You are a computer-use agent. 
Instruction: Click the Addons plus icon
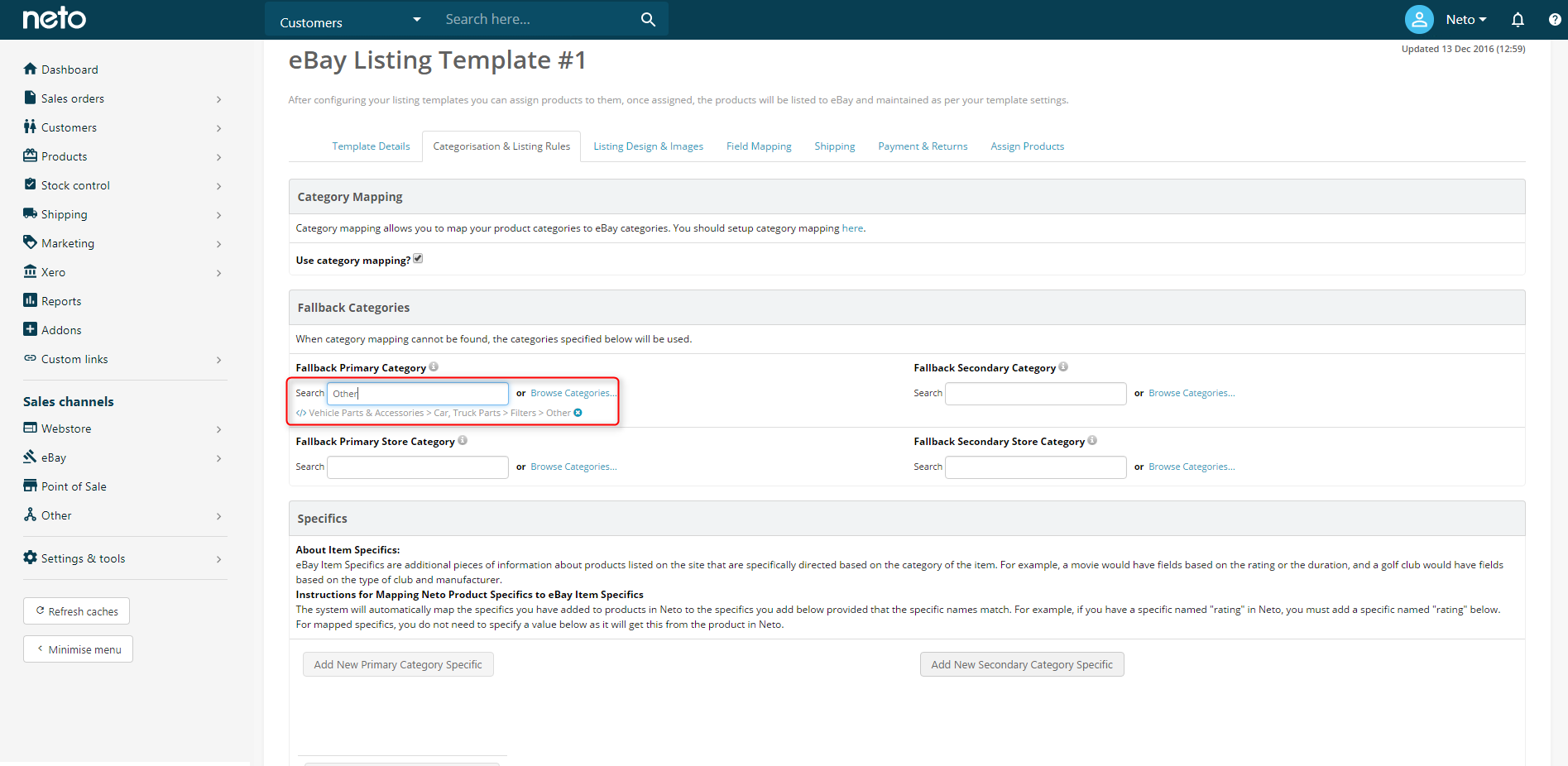point(30,329)
